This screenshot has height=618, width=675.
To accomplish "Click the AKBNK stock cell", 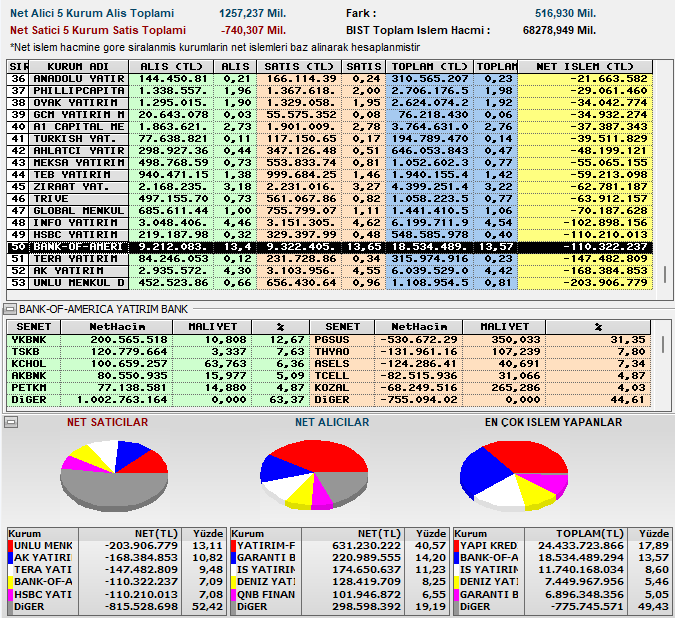I will tap(34, 376).
